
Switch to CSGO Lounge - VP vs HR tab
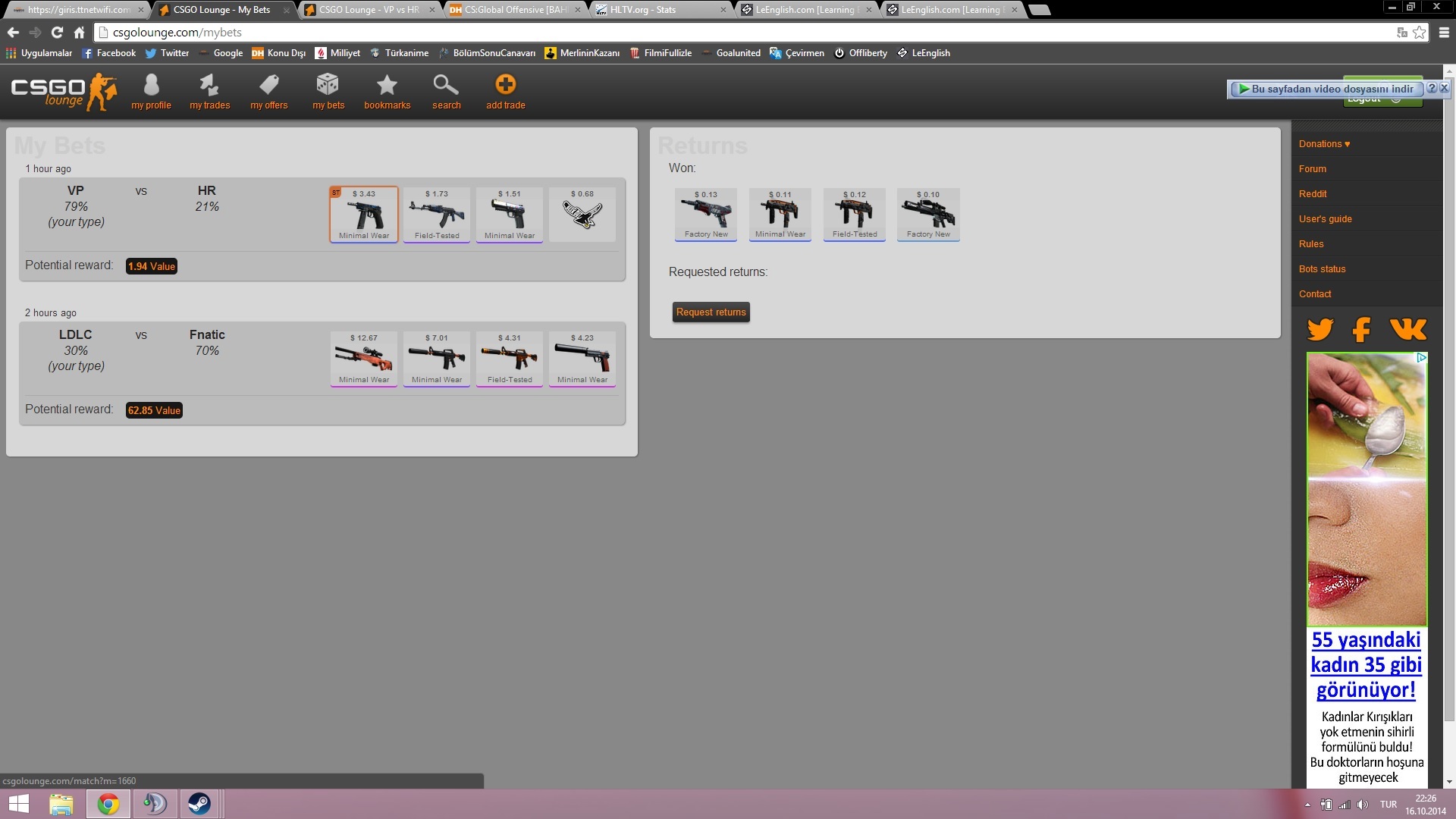coord(369,10)
